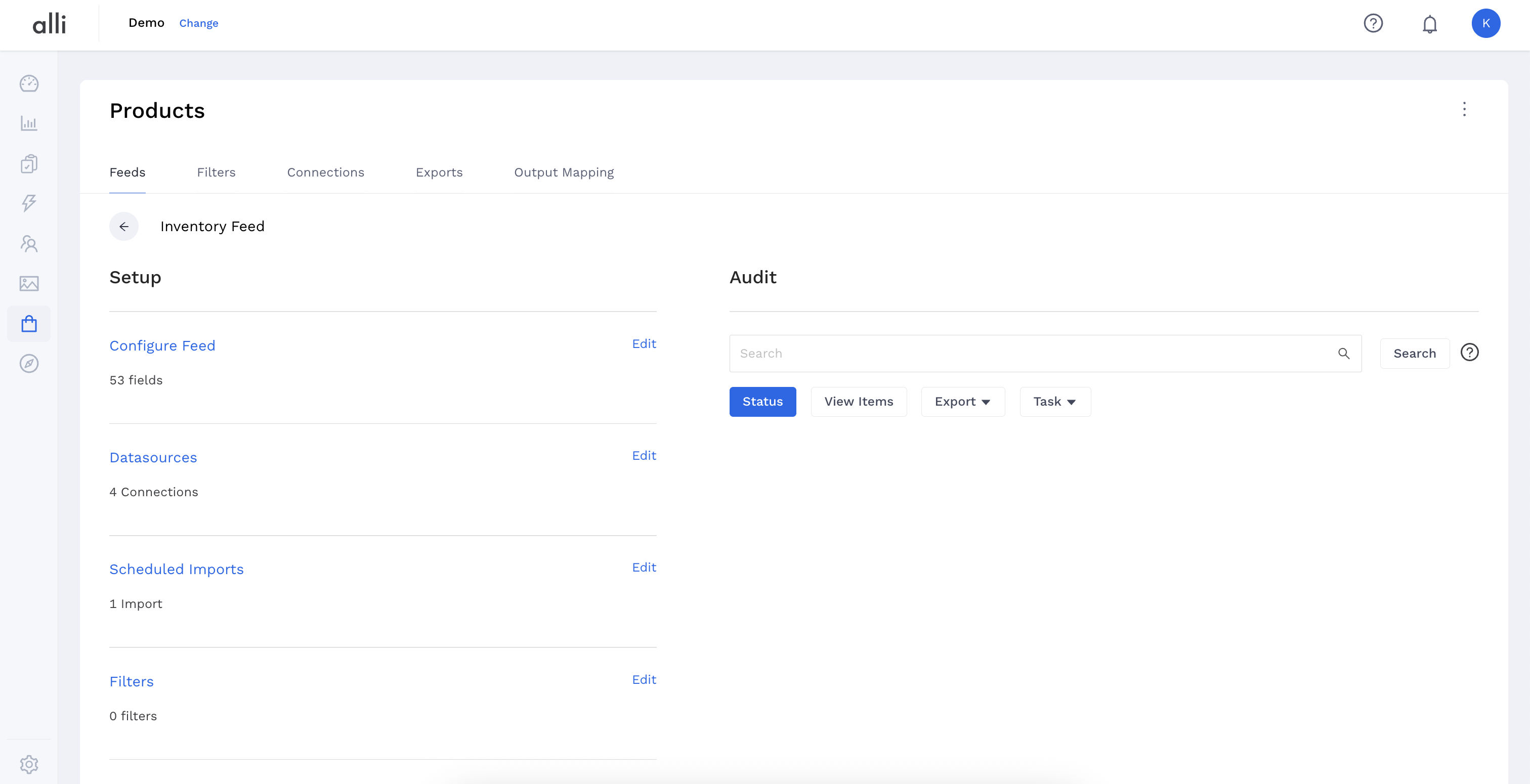Open the dashboard gauge sidebar icon

point(28,84)
